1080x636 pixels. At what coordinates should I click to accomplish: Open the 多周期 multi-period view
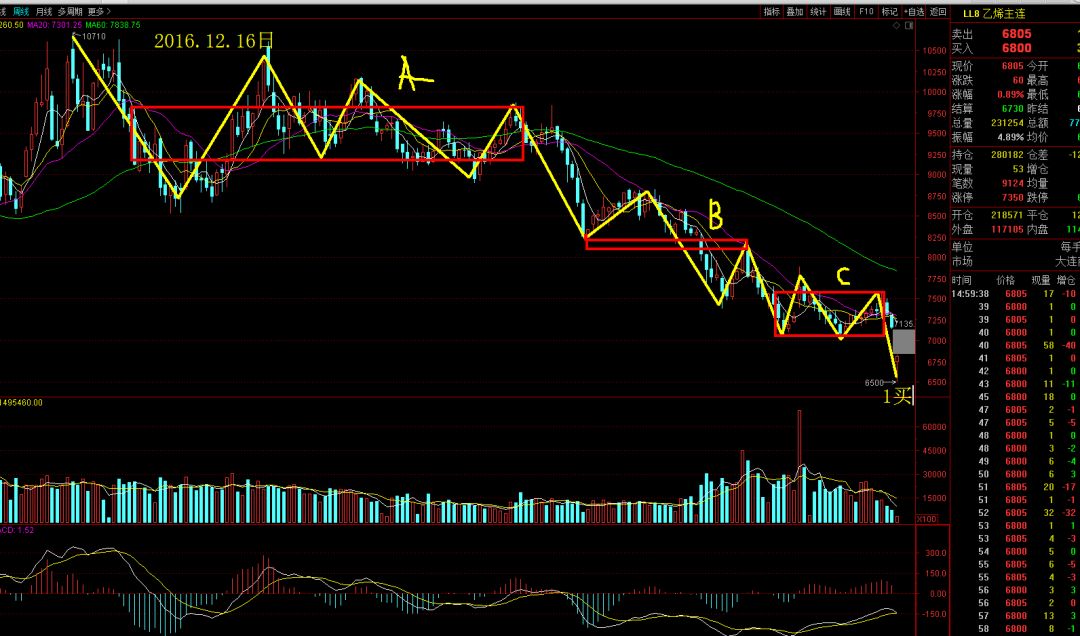click(x=70, y=12)
